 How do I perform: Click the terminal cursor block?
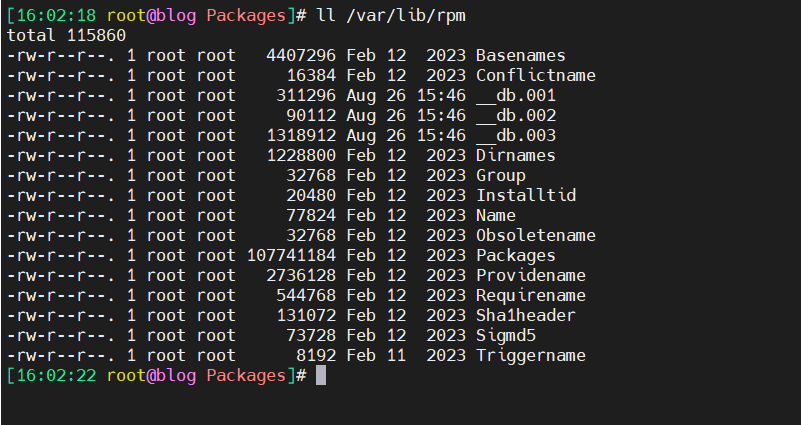point(321,376)
